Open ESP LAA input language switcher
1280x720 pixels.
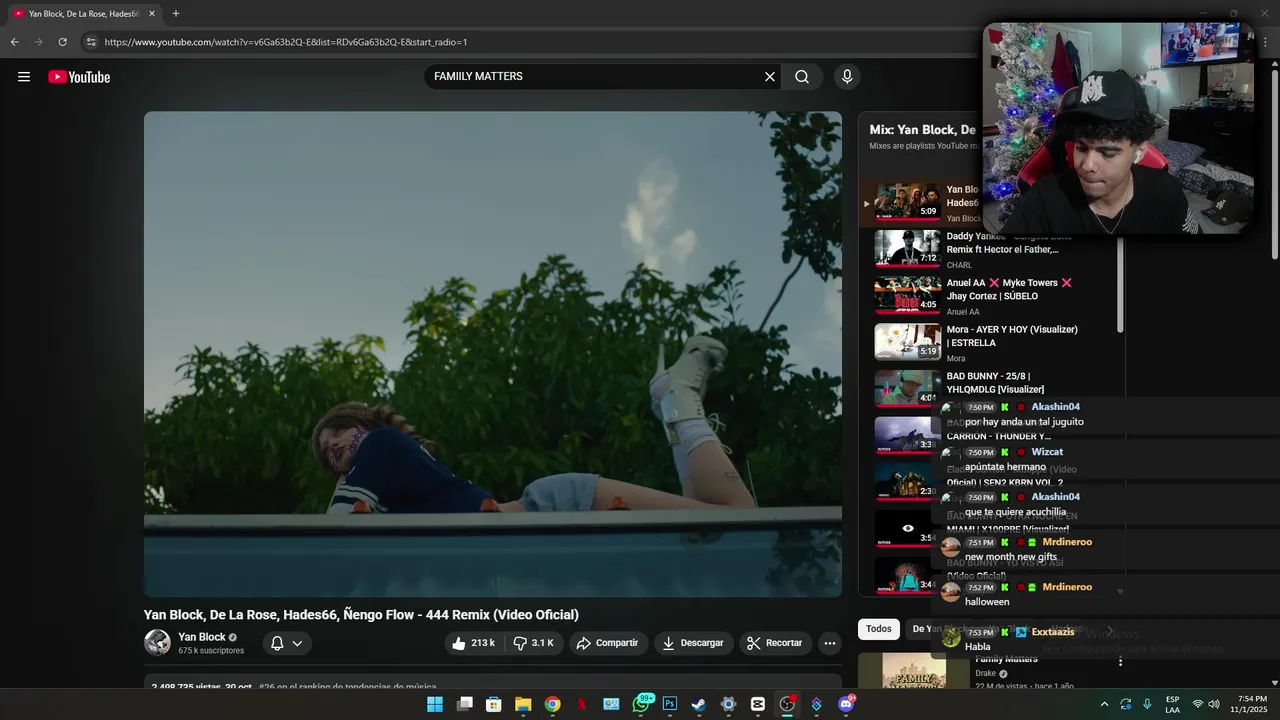pos(1172,704)
